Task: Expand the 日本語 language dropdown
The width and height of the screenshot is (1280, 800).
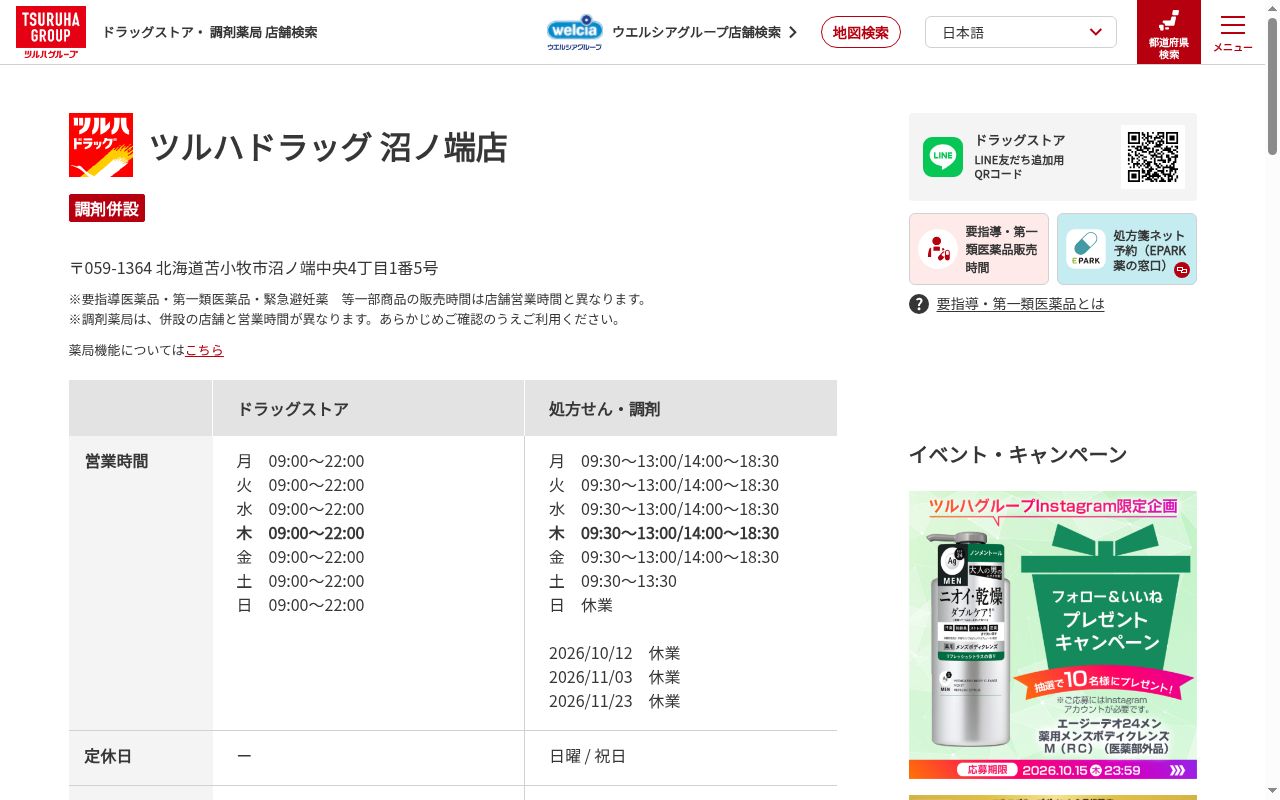Action: (1021, 32)
